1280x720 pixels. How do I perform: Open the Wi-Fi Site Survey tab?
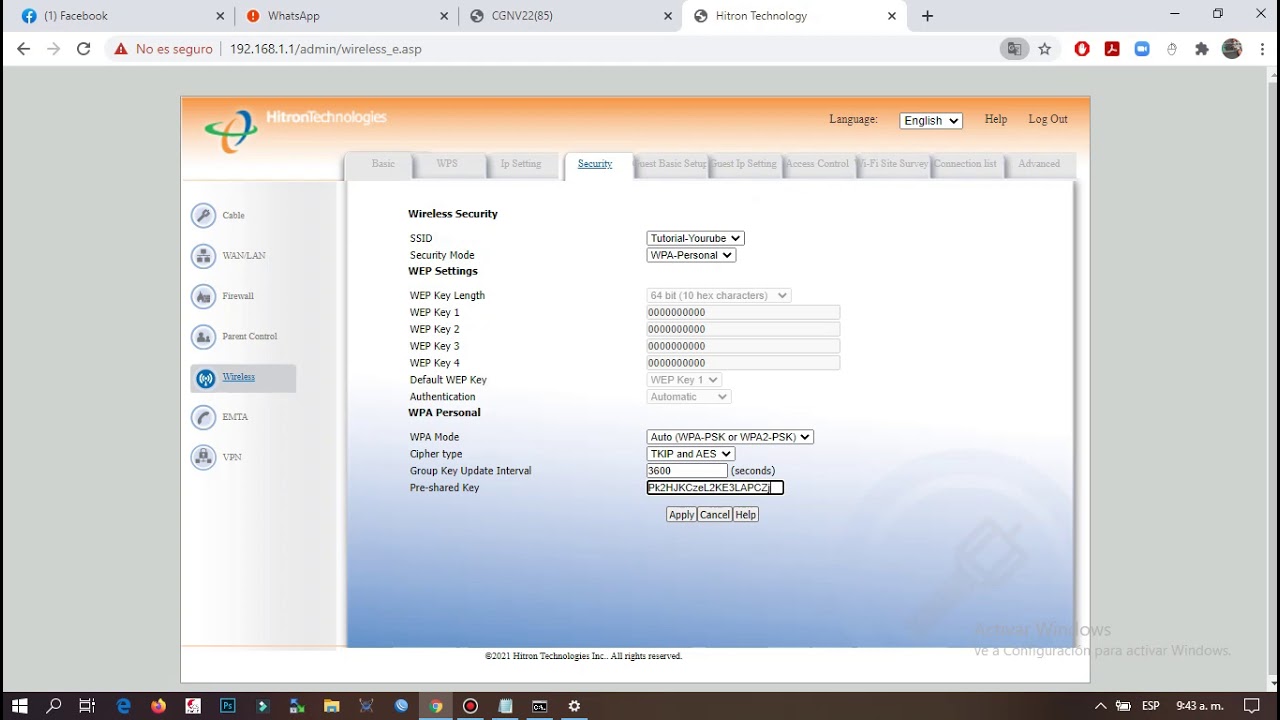[x=892, y=164]
